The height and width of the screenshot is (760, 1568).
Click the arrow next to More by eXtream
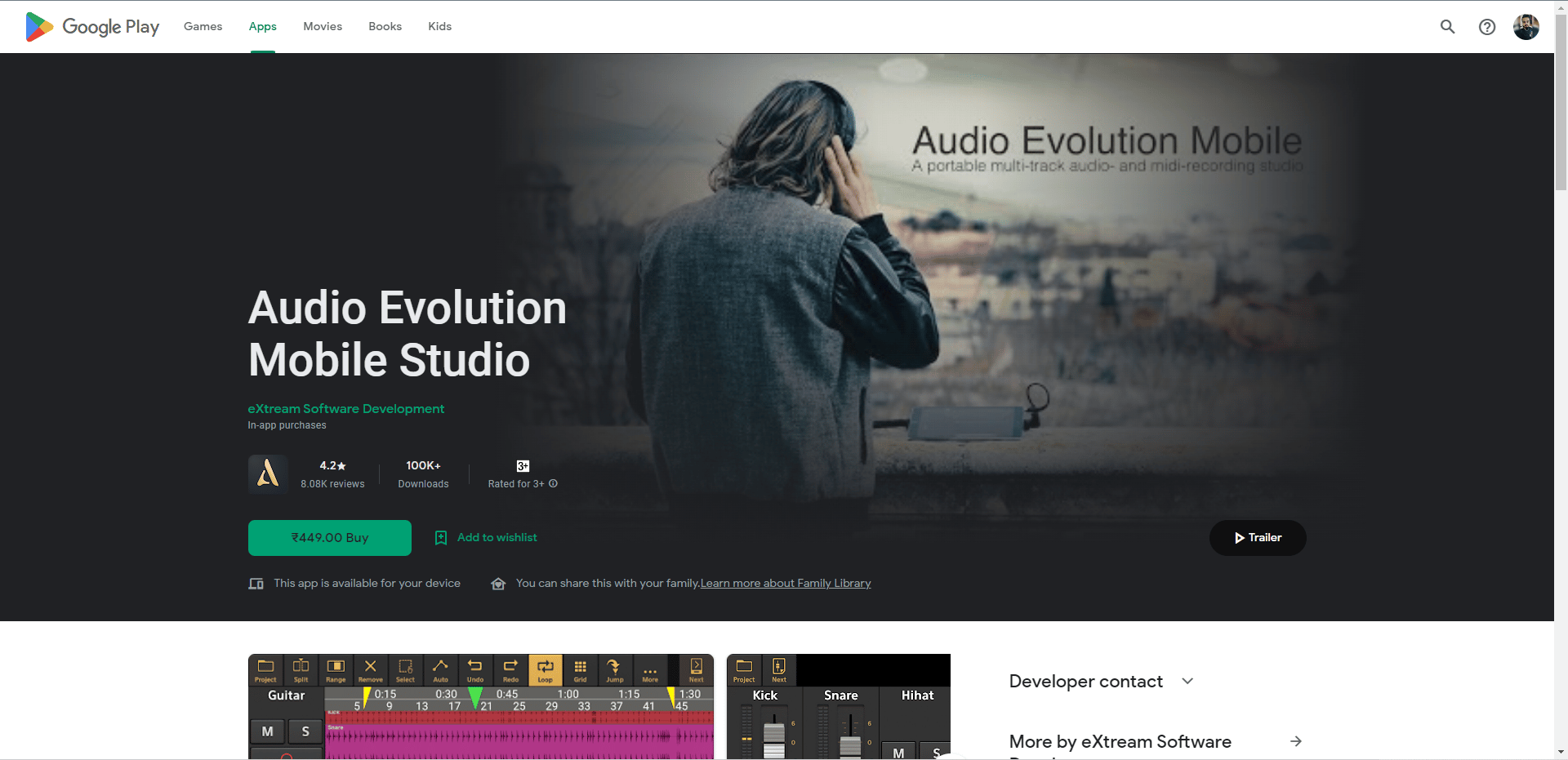pos(1295,741)
